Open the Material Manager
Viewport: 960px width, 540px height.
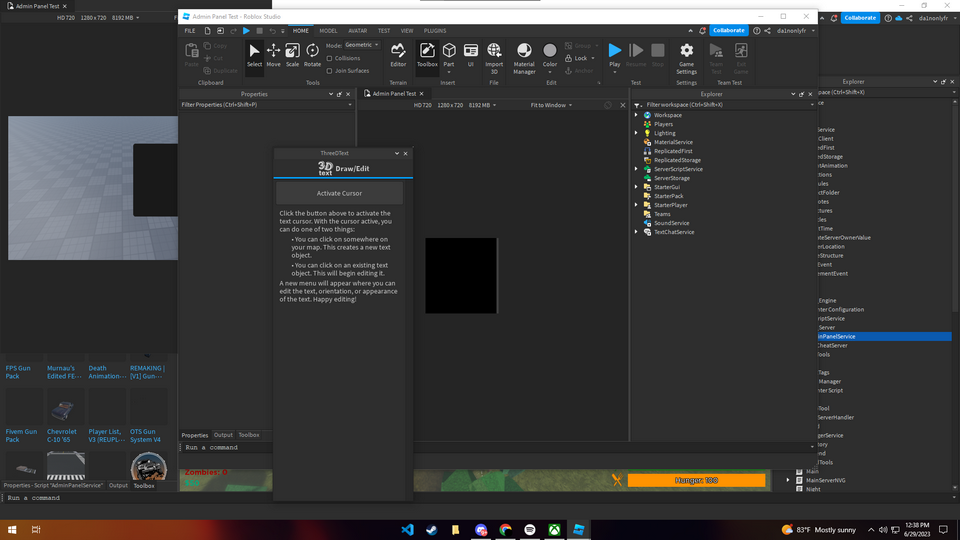(524, 58)
